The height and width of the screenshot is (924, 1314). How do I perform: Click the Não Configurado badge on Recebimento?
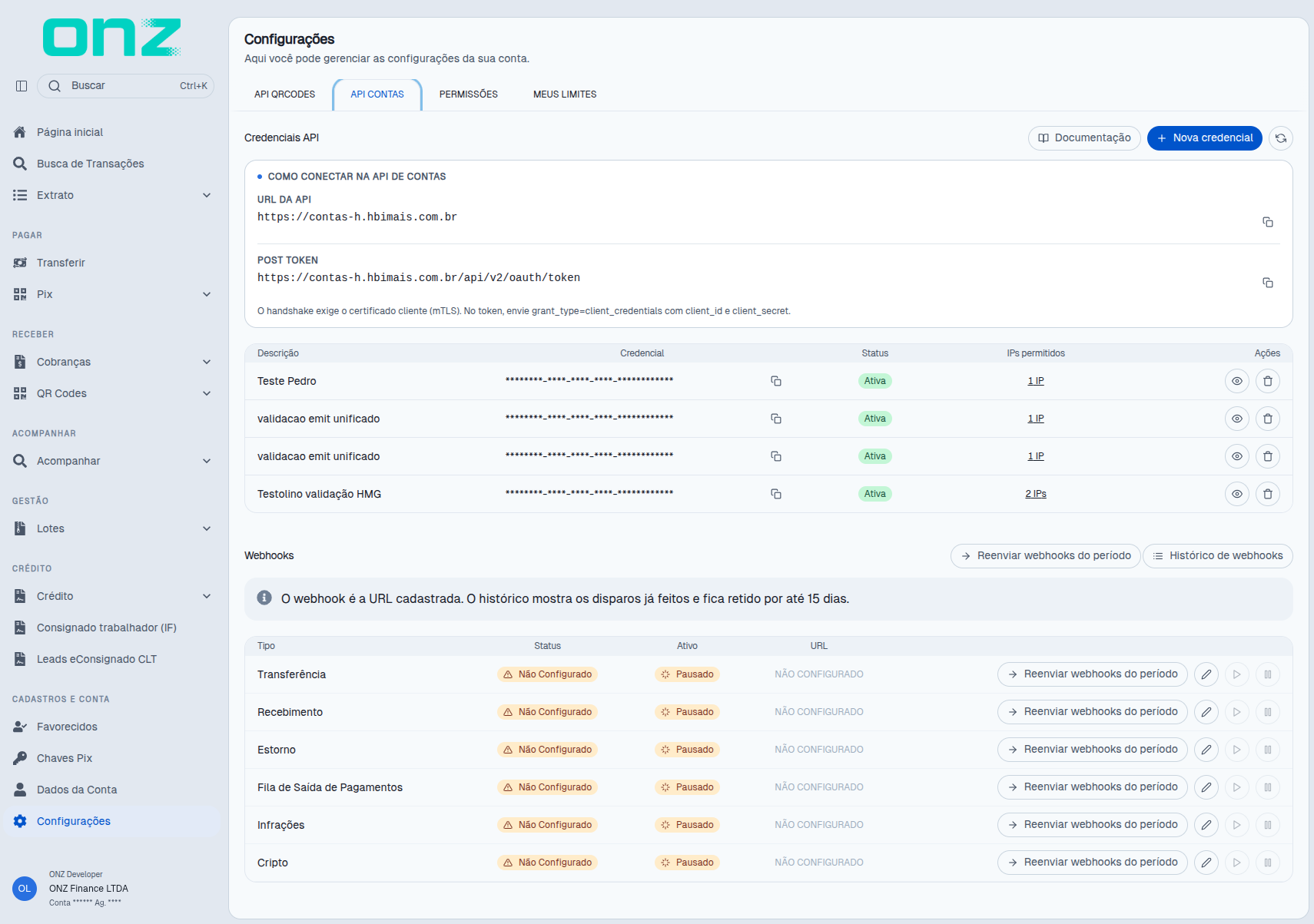(547, 712)
